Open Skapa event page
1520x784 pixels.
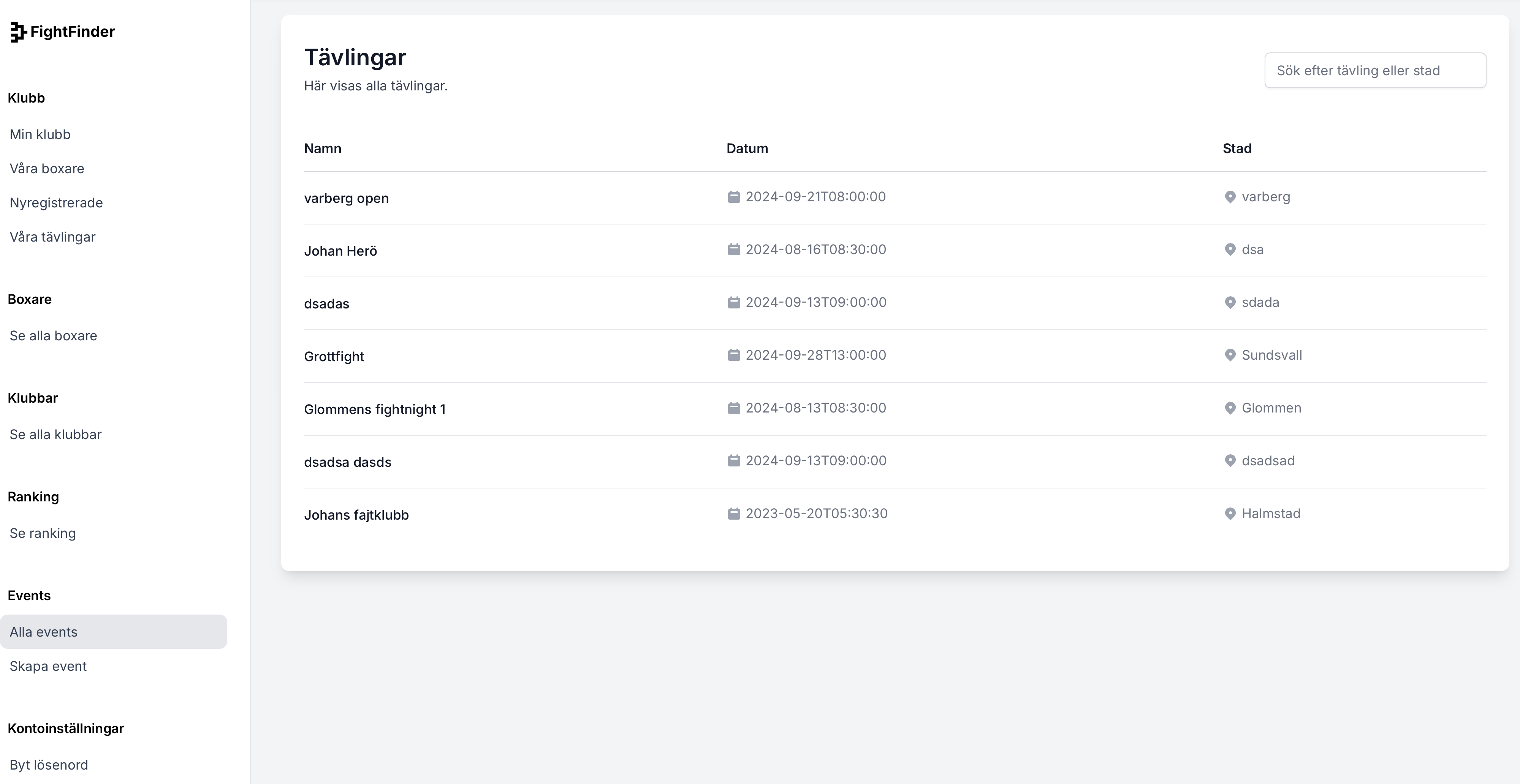[x=48, y=666]
